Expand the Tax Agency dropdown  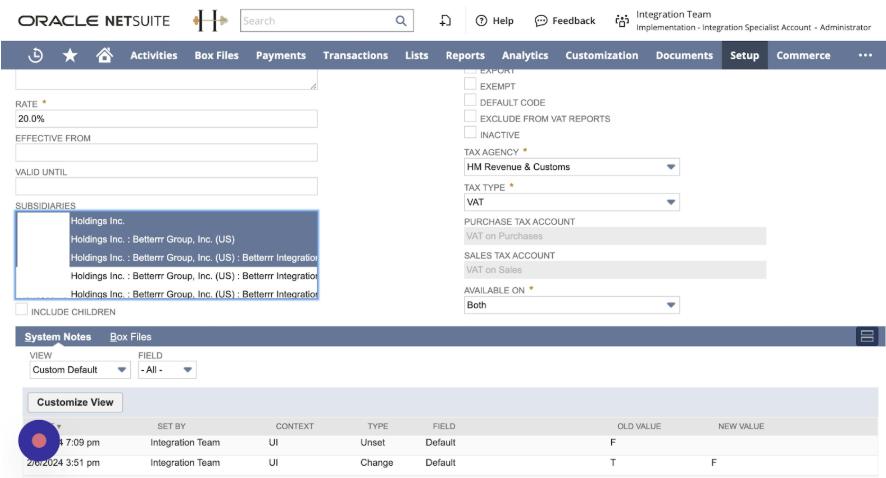click(x=671, y=167)
